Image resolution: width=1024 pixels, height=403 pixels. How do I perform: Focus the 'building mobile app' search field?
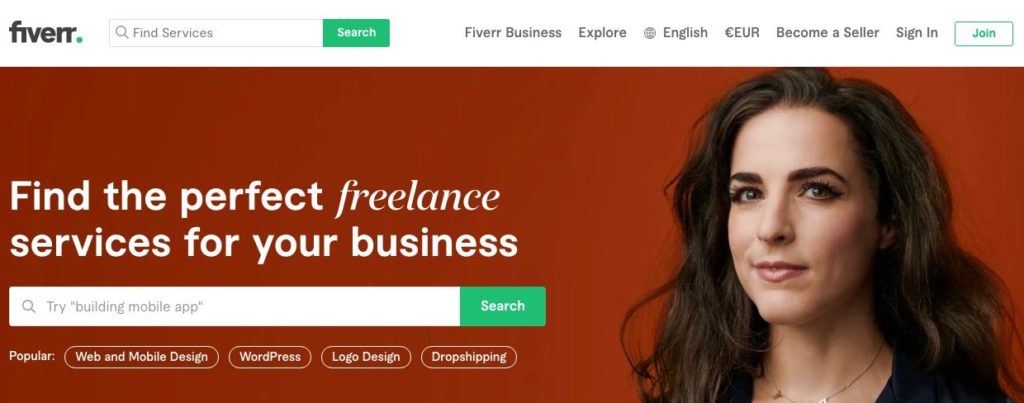tap(234, 306)
